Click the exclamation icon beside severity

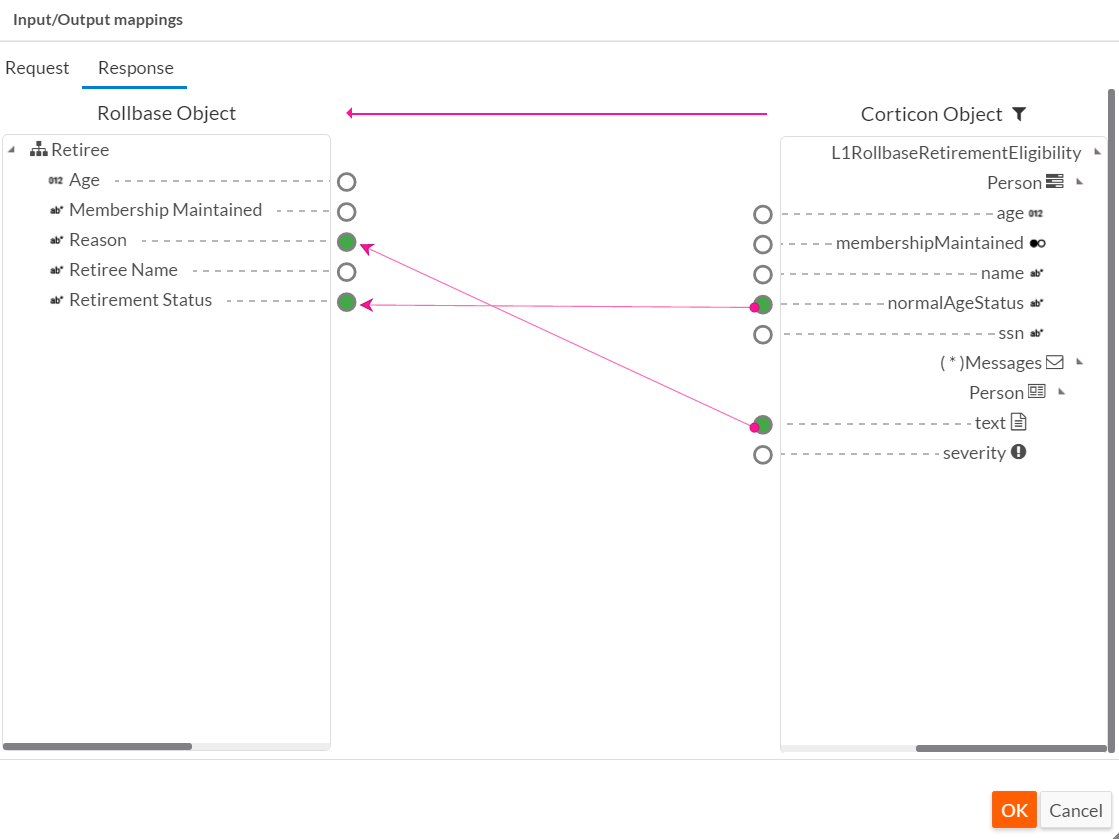pos(1019,452)
